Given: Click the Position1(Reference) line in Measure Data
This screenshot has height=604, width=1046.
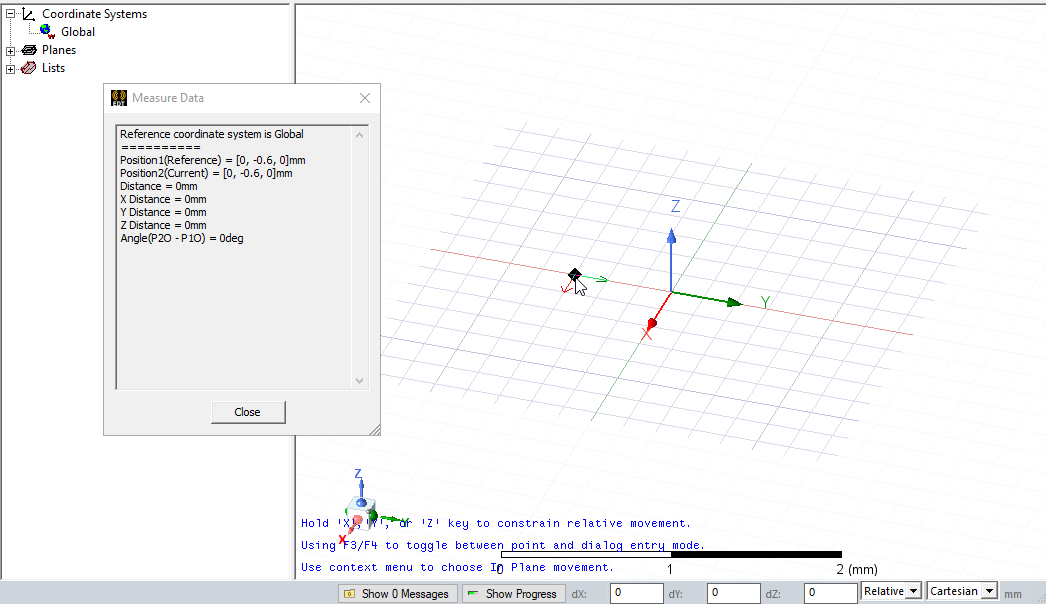Looking at the screenshot, I should (213, 160).
